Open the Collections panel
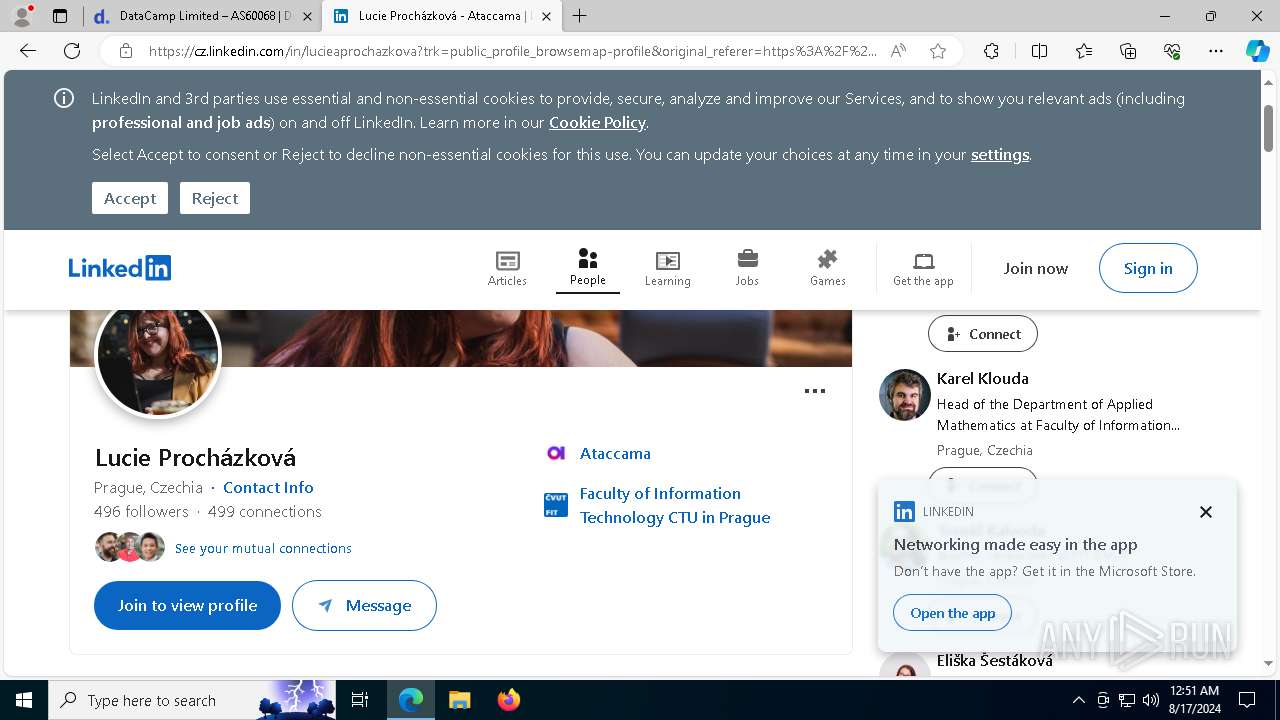The width and height of the screenshot is (1280, 720). (x=1128, y=51)
